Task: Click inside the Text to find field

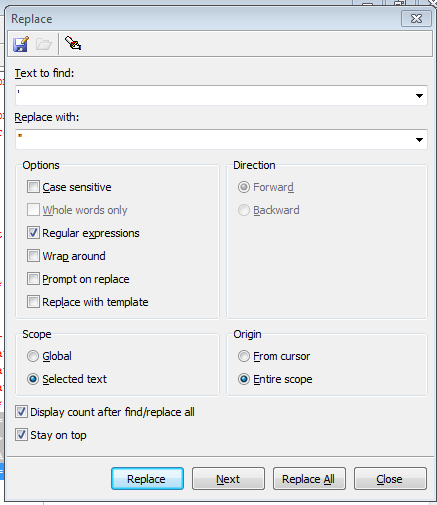Action: pos(214,96)
